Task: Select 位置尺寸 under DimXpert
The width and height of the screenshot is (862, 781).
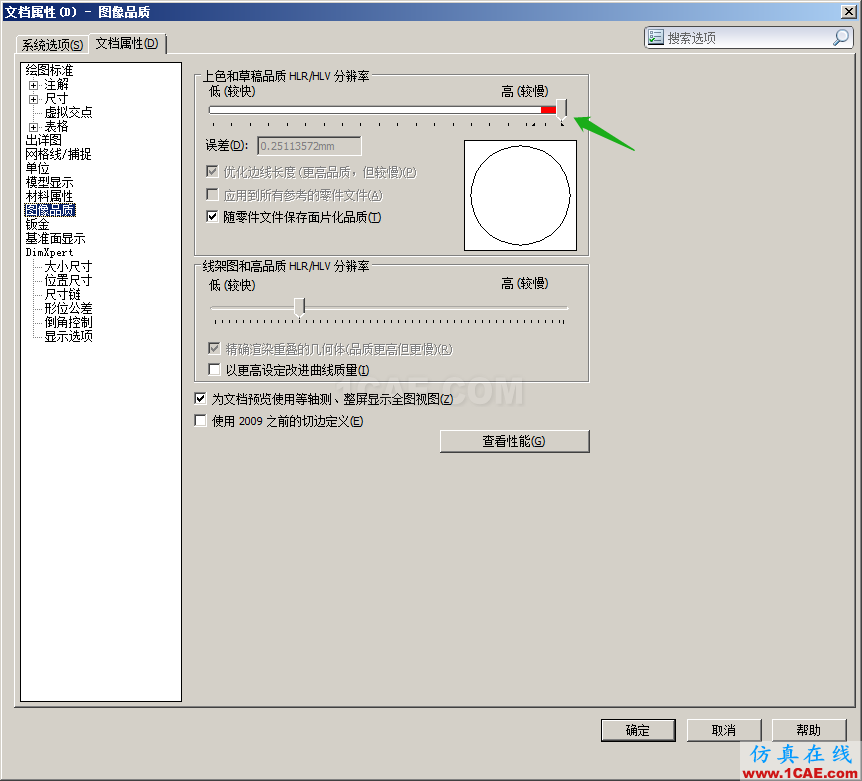Action: click(68, 281)
